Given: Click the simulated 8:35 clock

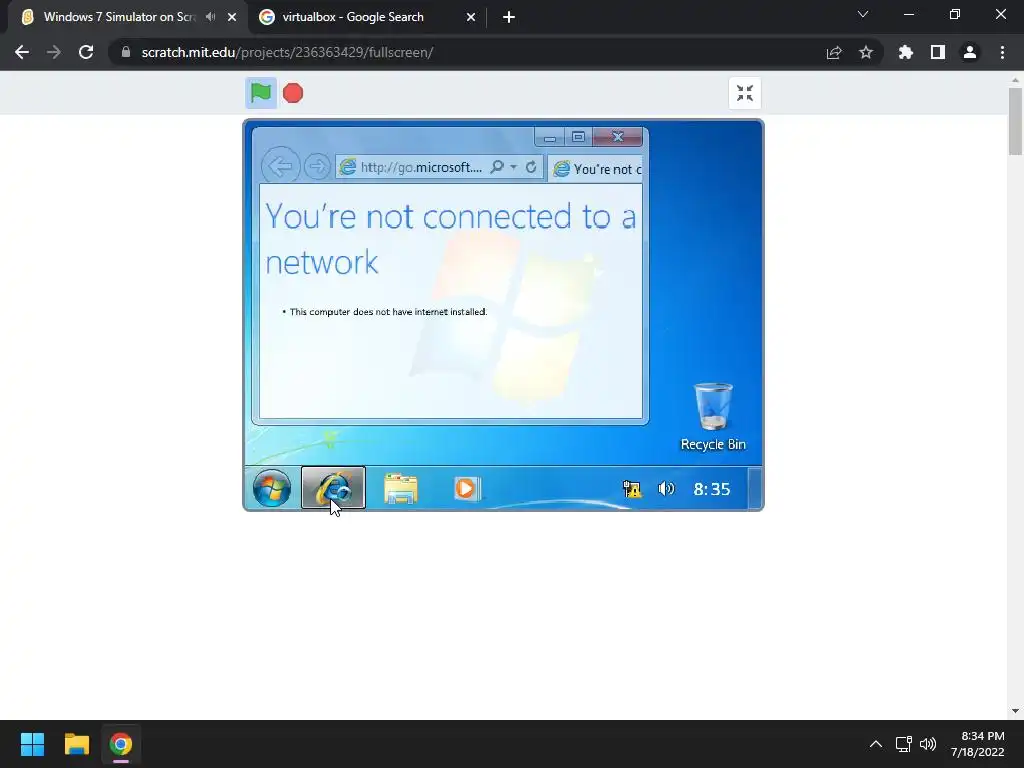Looking at the screenshot, I should click(x=711, y=489).
